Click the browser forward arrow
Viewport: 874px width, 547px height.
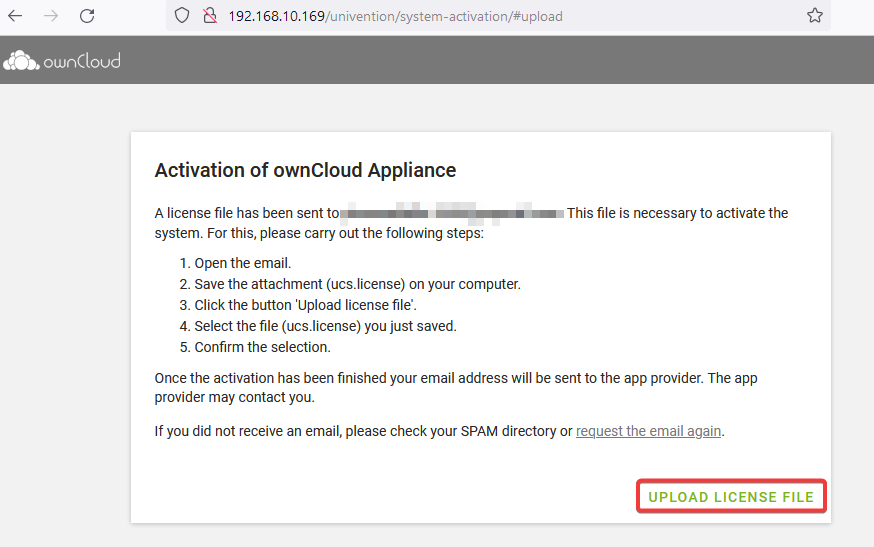50,16
